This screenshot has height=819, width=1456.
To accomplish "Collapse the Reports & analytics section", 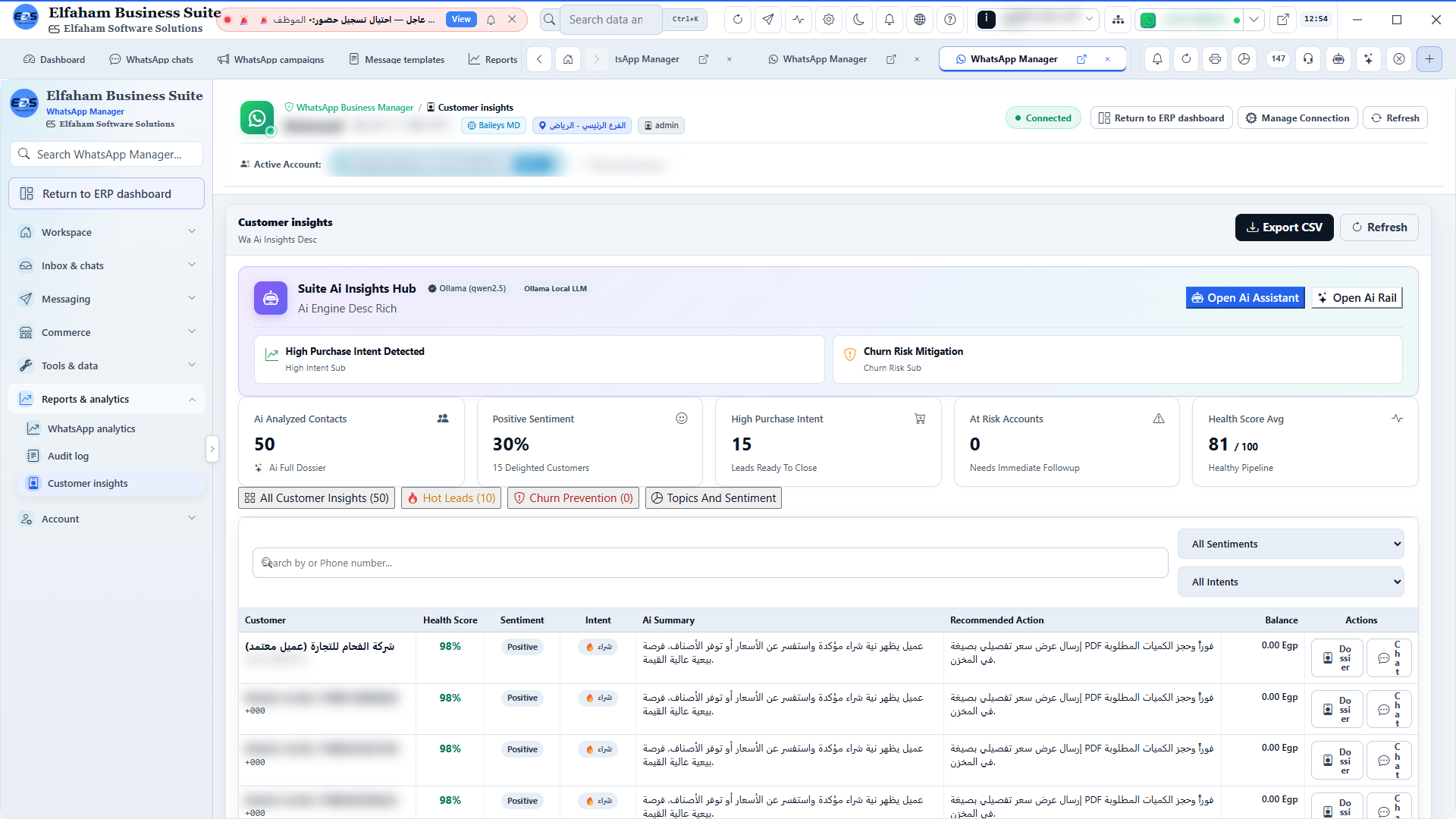I will coord(107,399).
